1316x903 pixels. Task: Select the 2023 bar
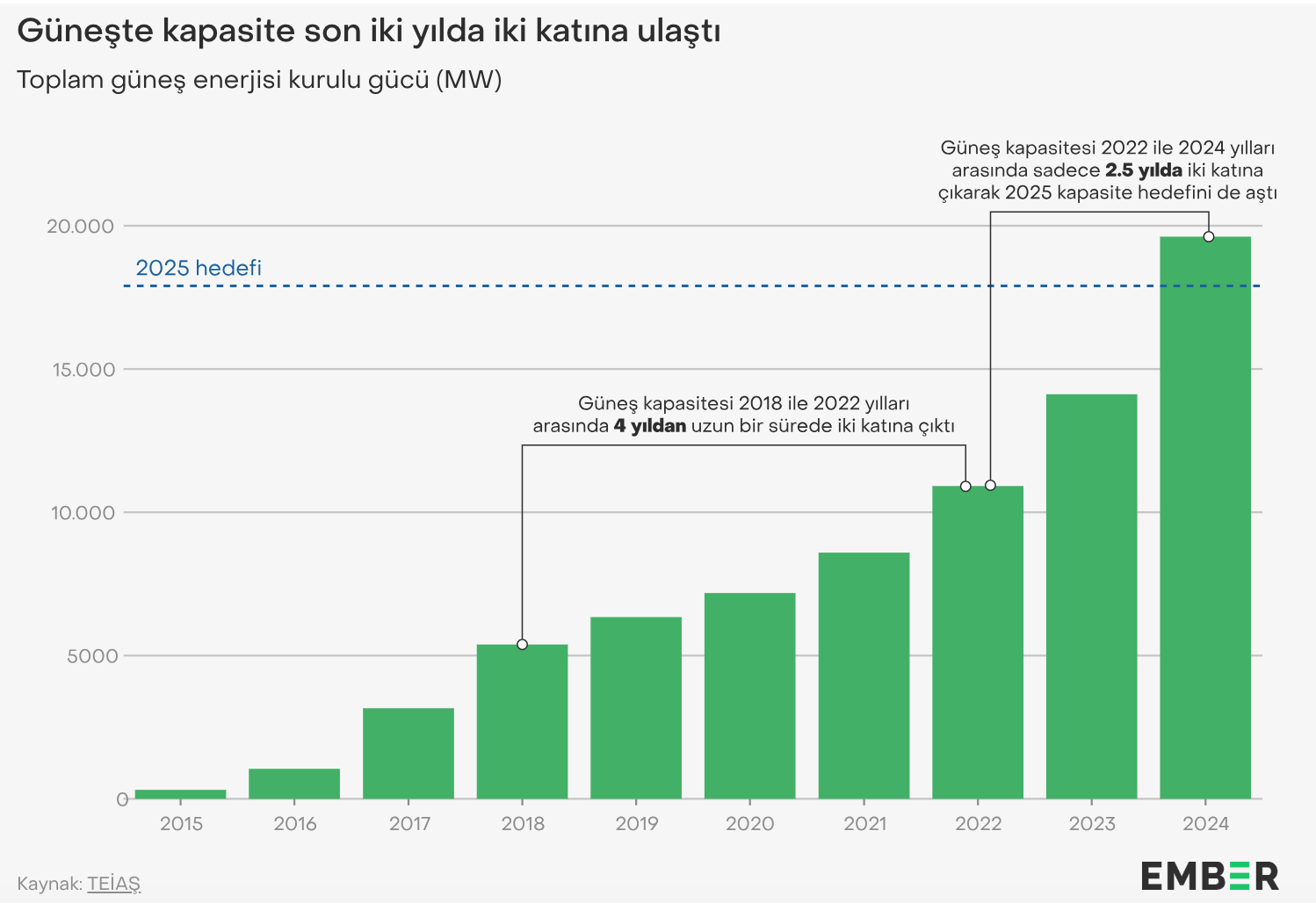coord(1092,596)
